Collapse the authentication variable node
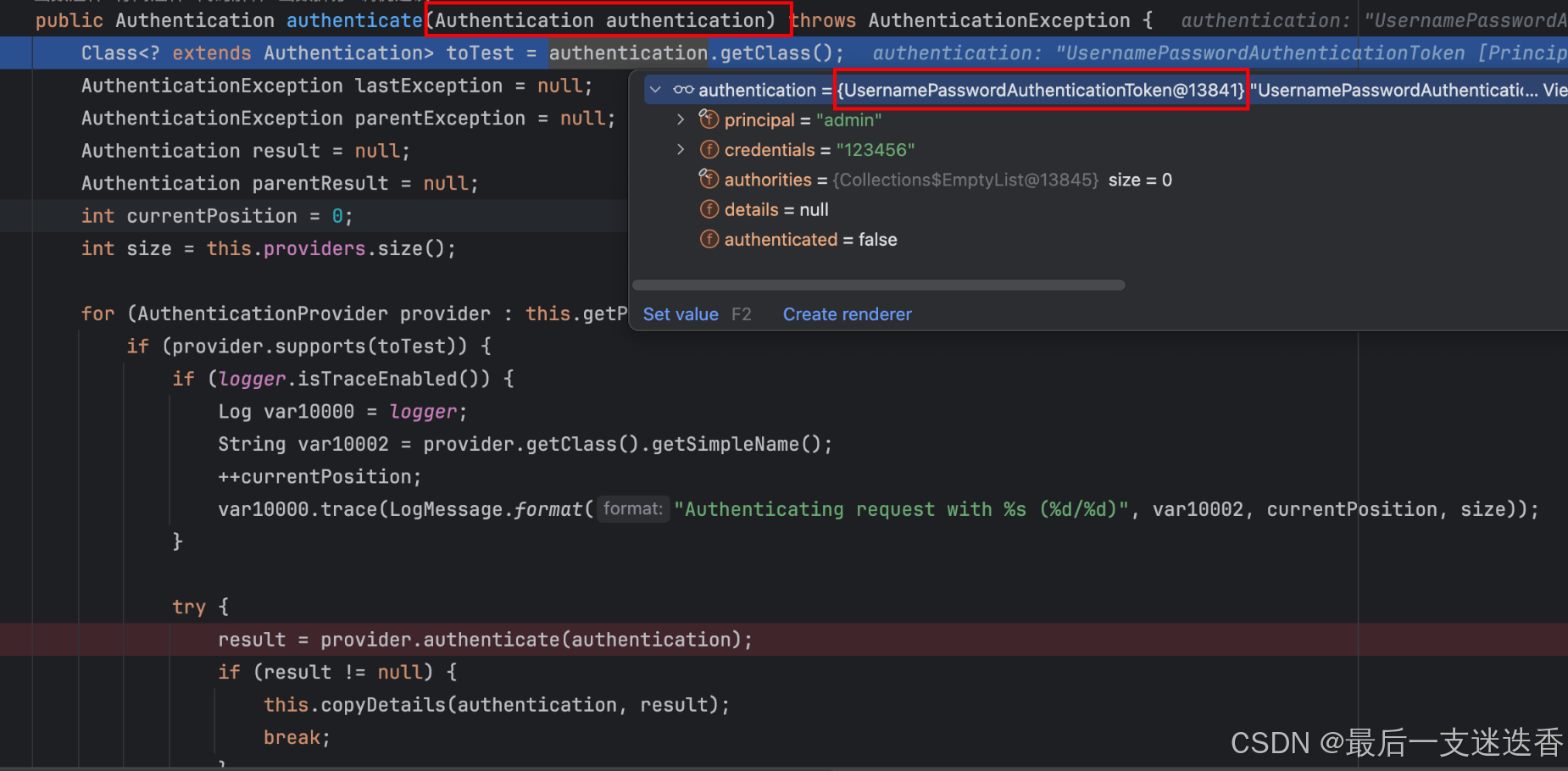1568x771 pixels. pyautogui.click(x=655, y=90)
